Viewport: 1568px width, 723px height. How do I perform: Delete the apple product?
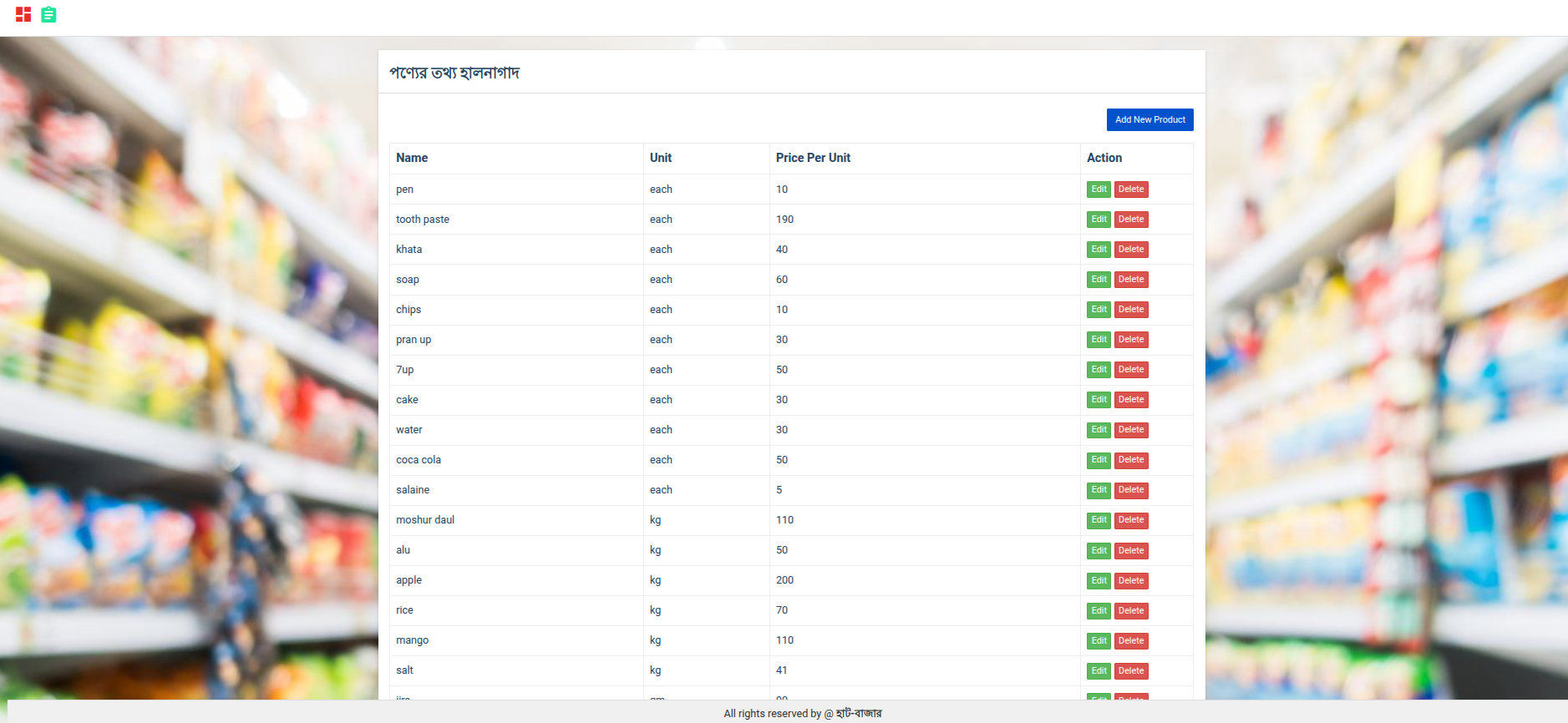click(1130, 580)
